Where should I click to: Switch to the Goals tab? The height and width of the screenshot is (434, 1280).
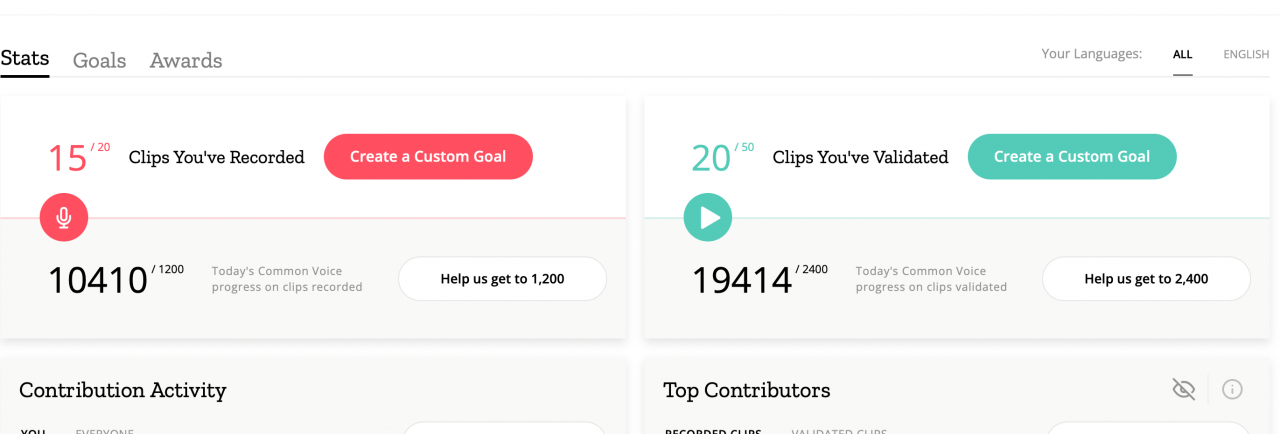point(99,60)
